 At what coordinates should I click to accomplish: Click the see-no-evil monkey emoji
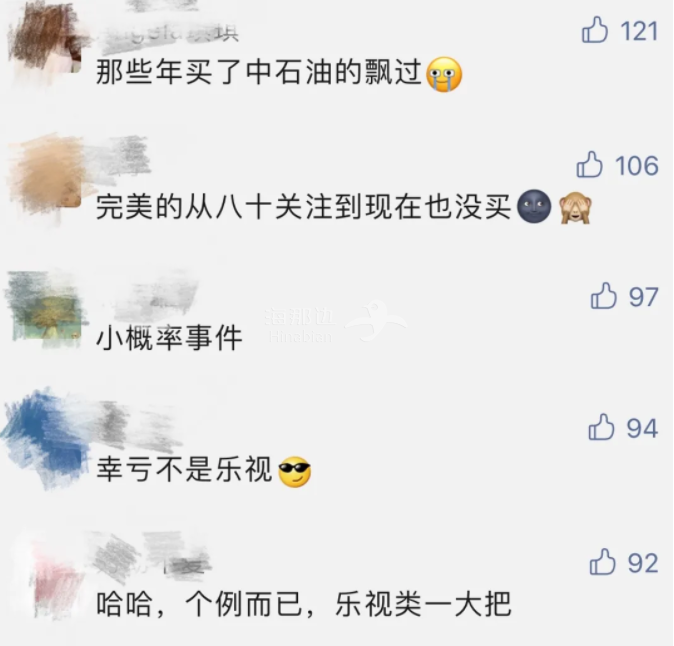coord(576,207)
